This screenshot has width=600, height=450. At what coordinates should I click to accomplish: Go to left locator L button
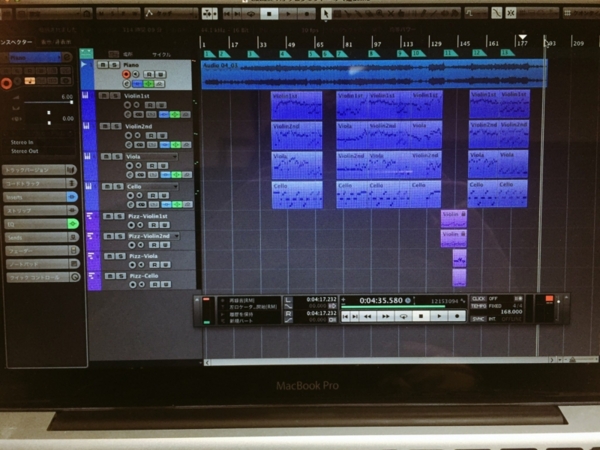pos(288,300)
